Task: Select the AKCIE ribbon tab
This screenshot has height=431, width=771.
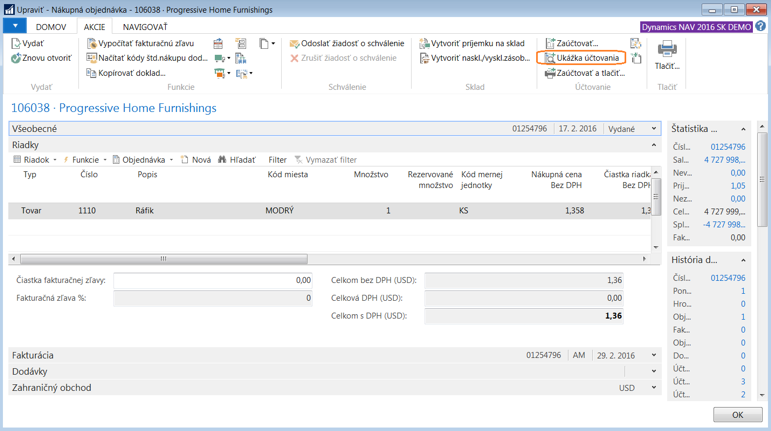Action: 94,27
